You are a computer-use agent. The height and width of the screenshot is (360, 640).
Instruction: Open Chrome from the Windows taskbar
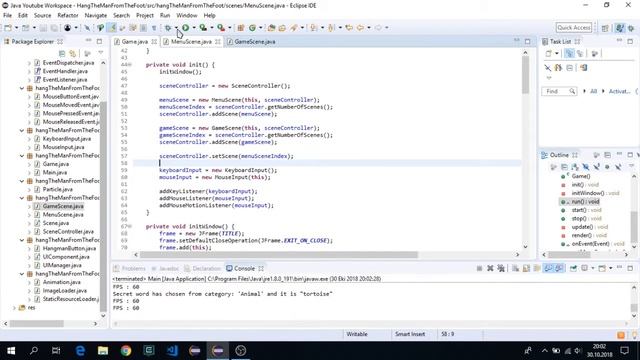coord(126,351)
